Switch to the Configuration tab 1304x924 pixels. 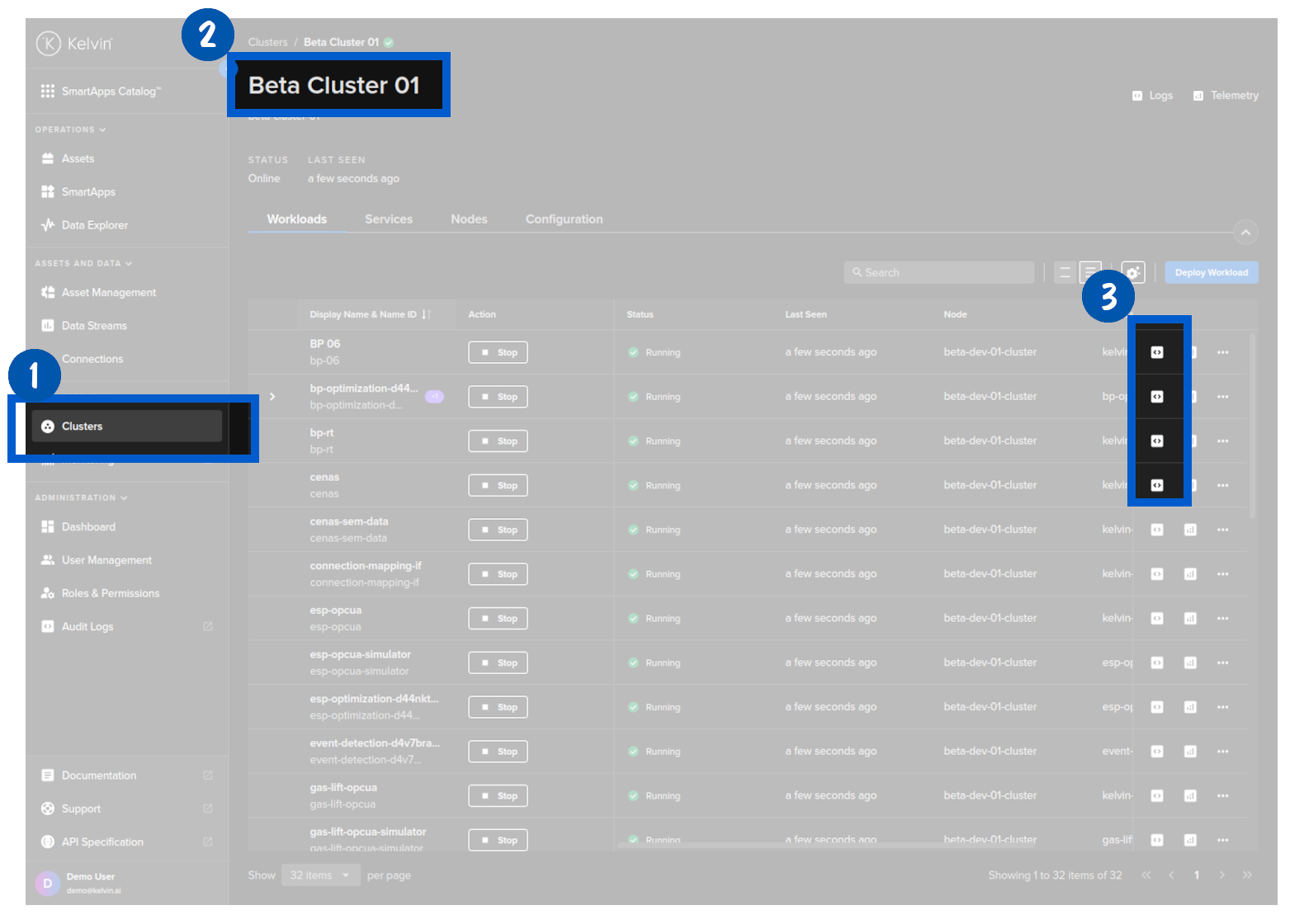pos(564,219)
